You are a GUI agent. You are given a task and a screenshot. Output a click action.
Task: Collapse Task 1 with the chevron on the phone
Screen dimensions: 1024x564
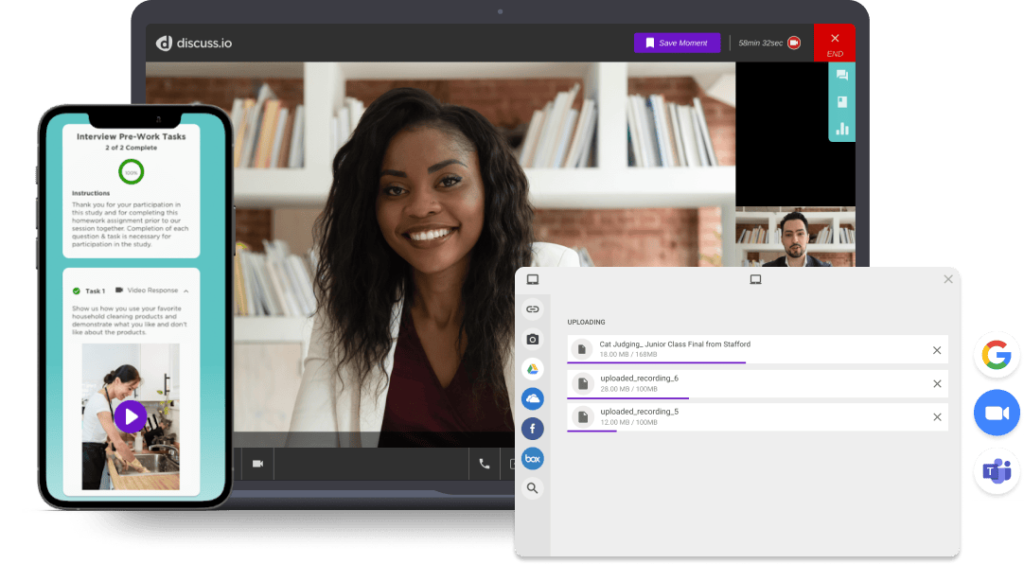click(x=186, y=290)
